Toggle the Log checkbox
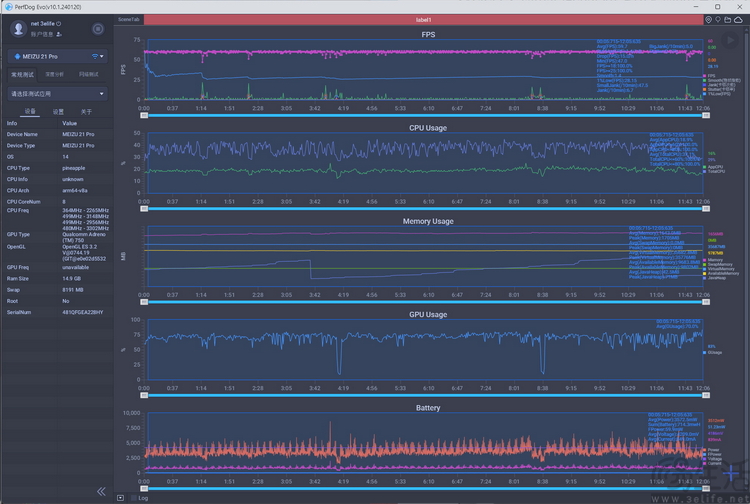 pyautogui.click(x=134, y=498)
